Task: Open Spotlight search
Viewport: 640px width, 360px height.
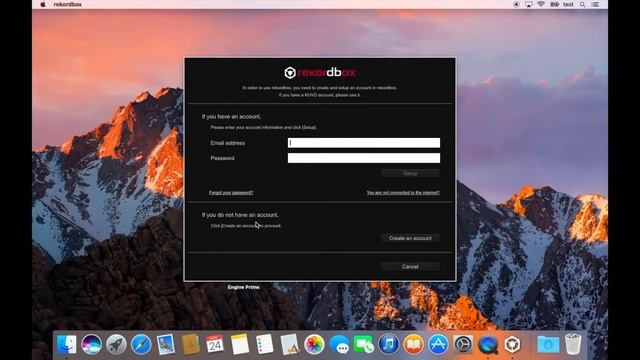Action: pos(582,4)
